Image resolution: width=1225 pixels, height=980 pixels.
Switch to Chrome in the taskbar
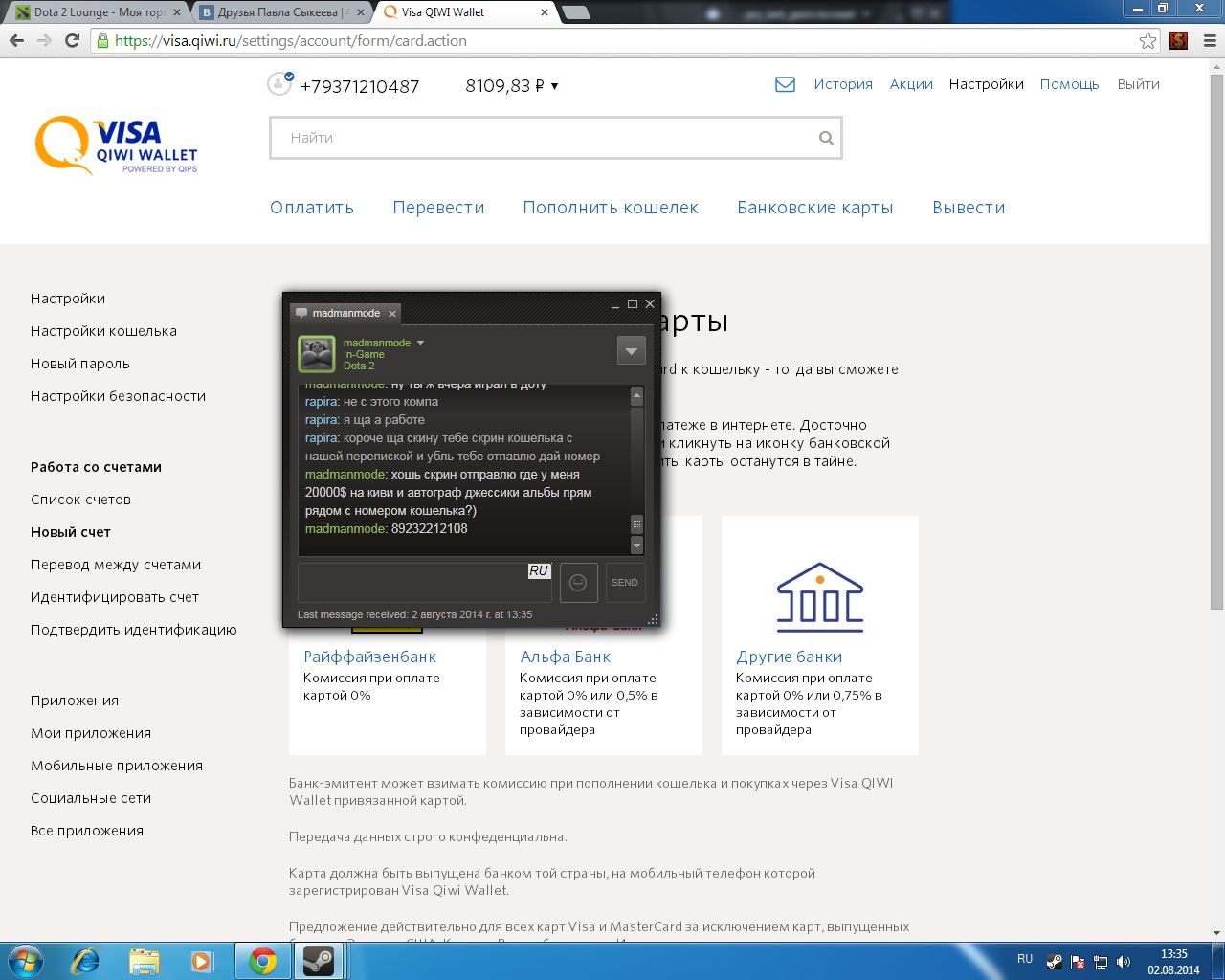coord(262,961)
